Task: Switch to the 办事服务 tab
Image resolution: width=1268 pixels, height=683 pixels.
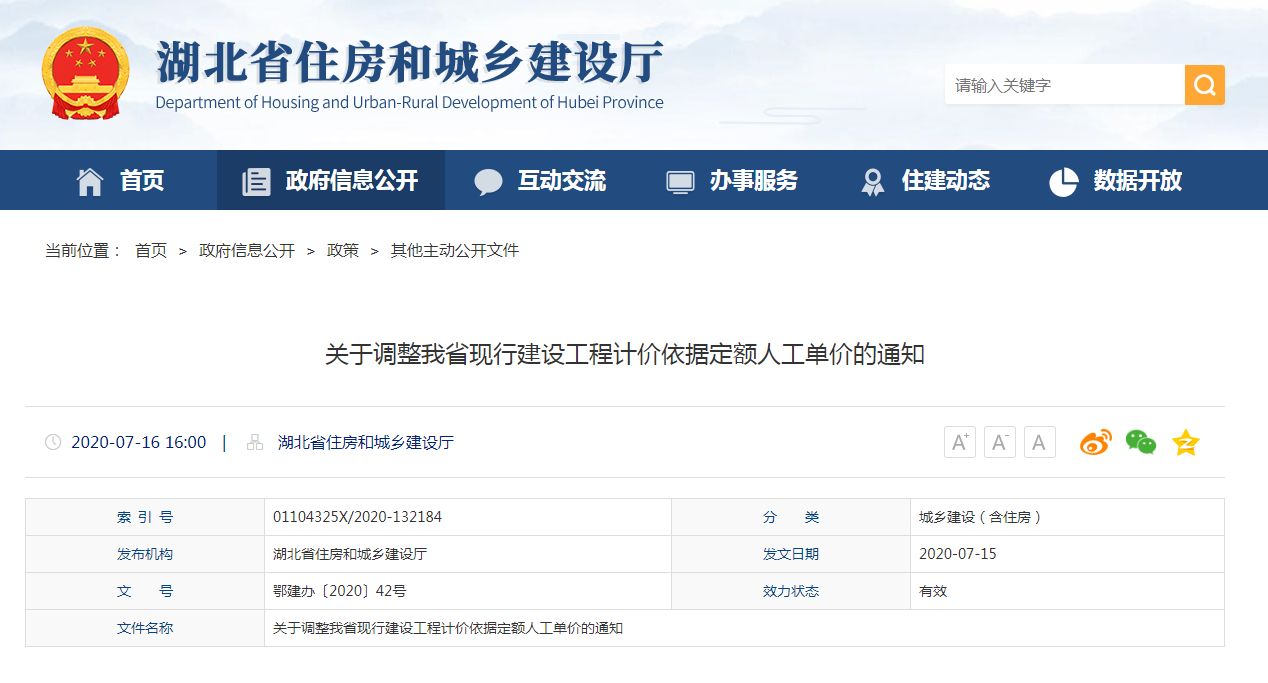Action: coord(733,180)
